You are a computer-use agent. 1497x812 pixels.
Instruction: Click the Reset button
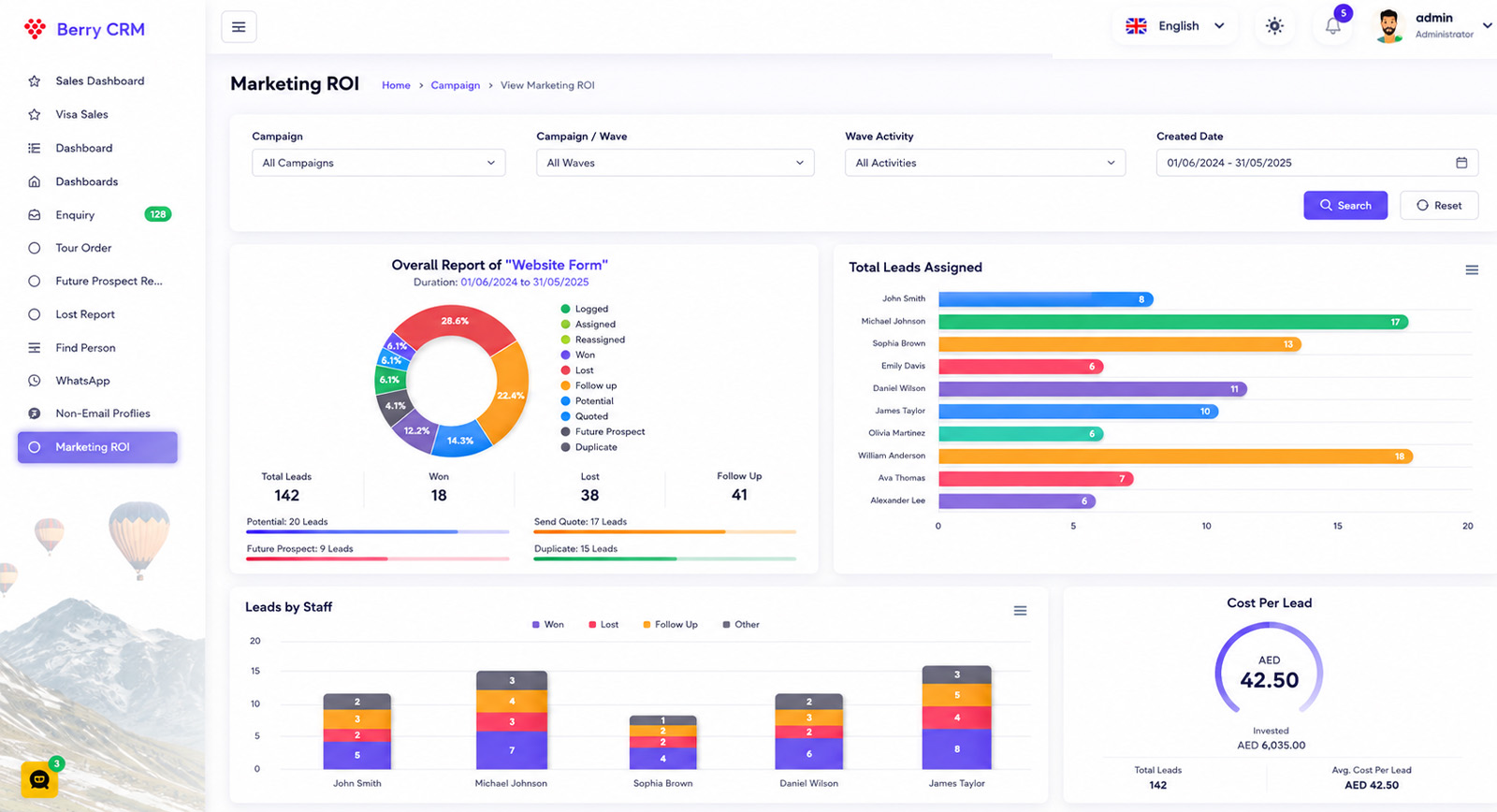[x=1439, y=206]
